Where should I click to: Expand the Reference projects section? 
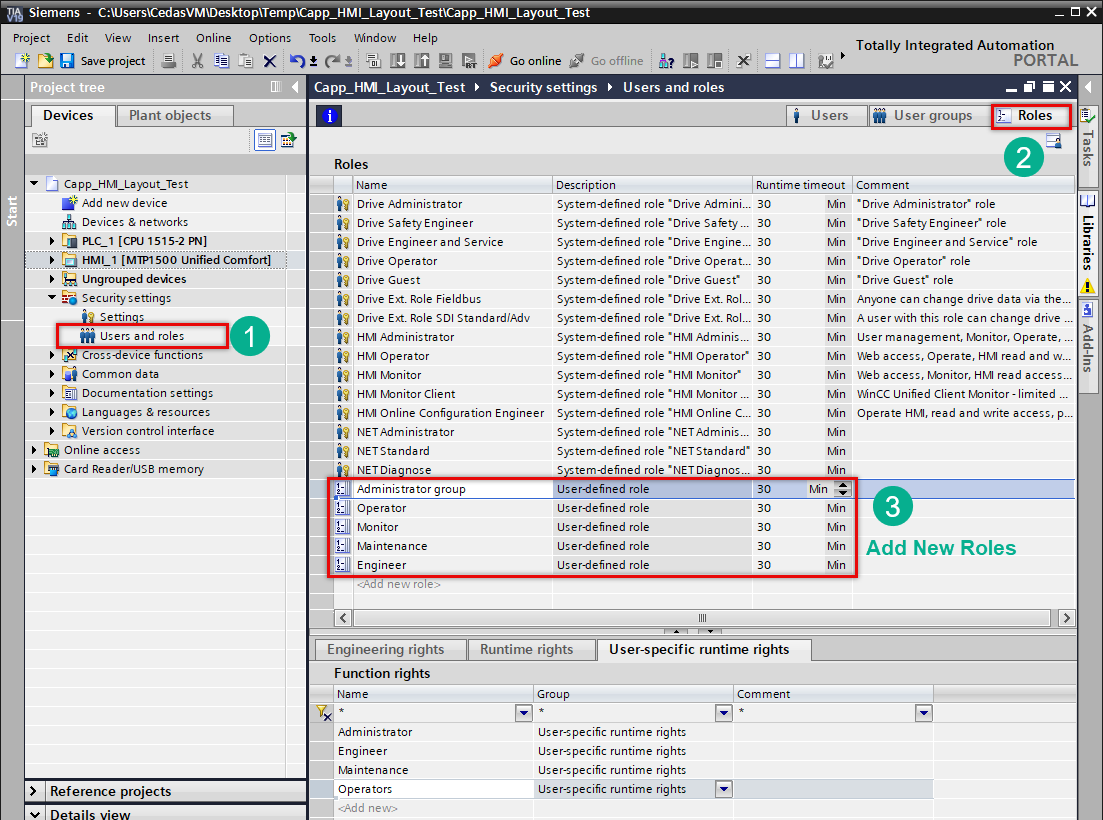coord(35,791)
